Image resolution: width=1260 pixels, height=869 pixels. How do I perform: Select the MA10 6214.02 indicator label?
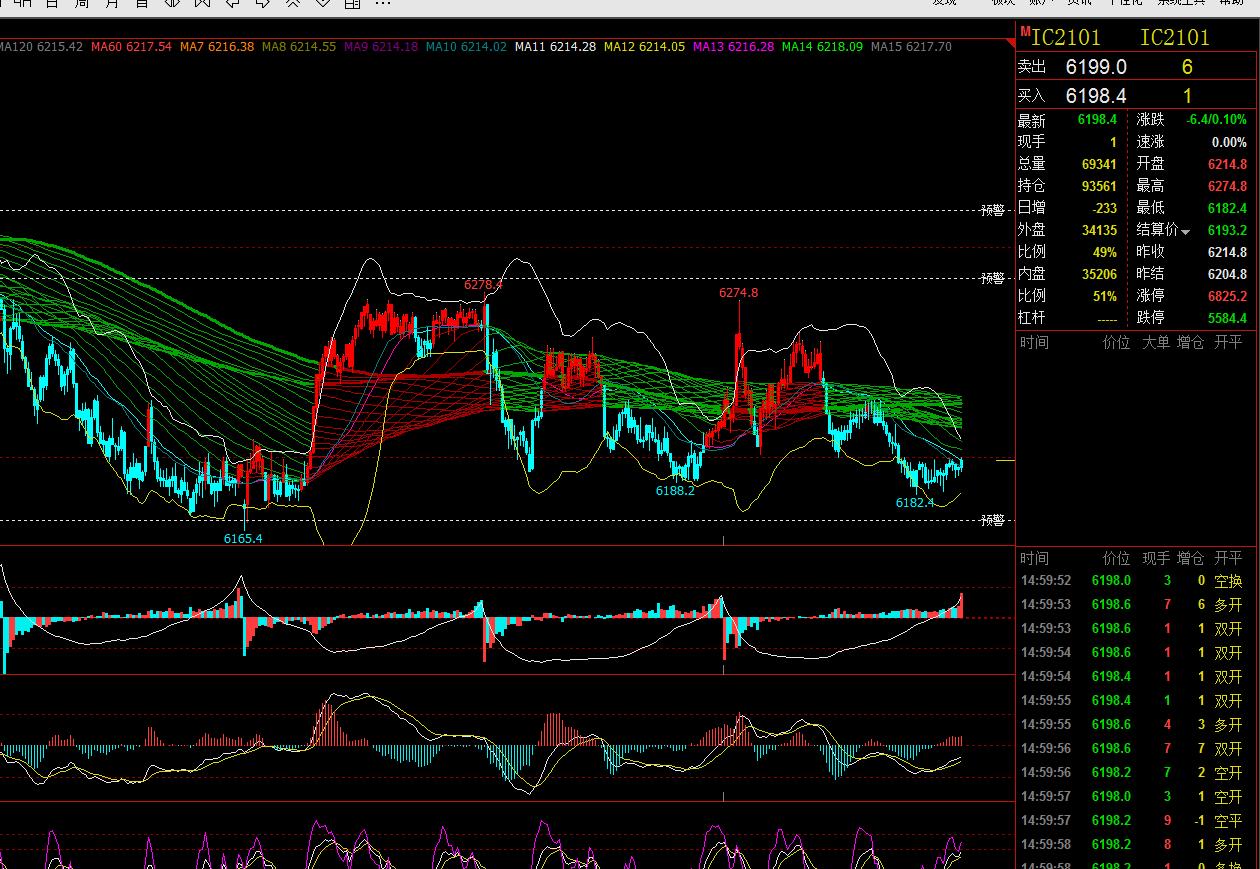point(467,47)
